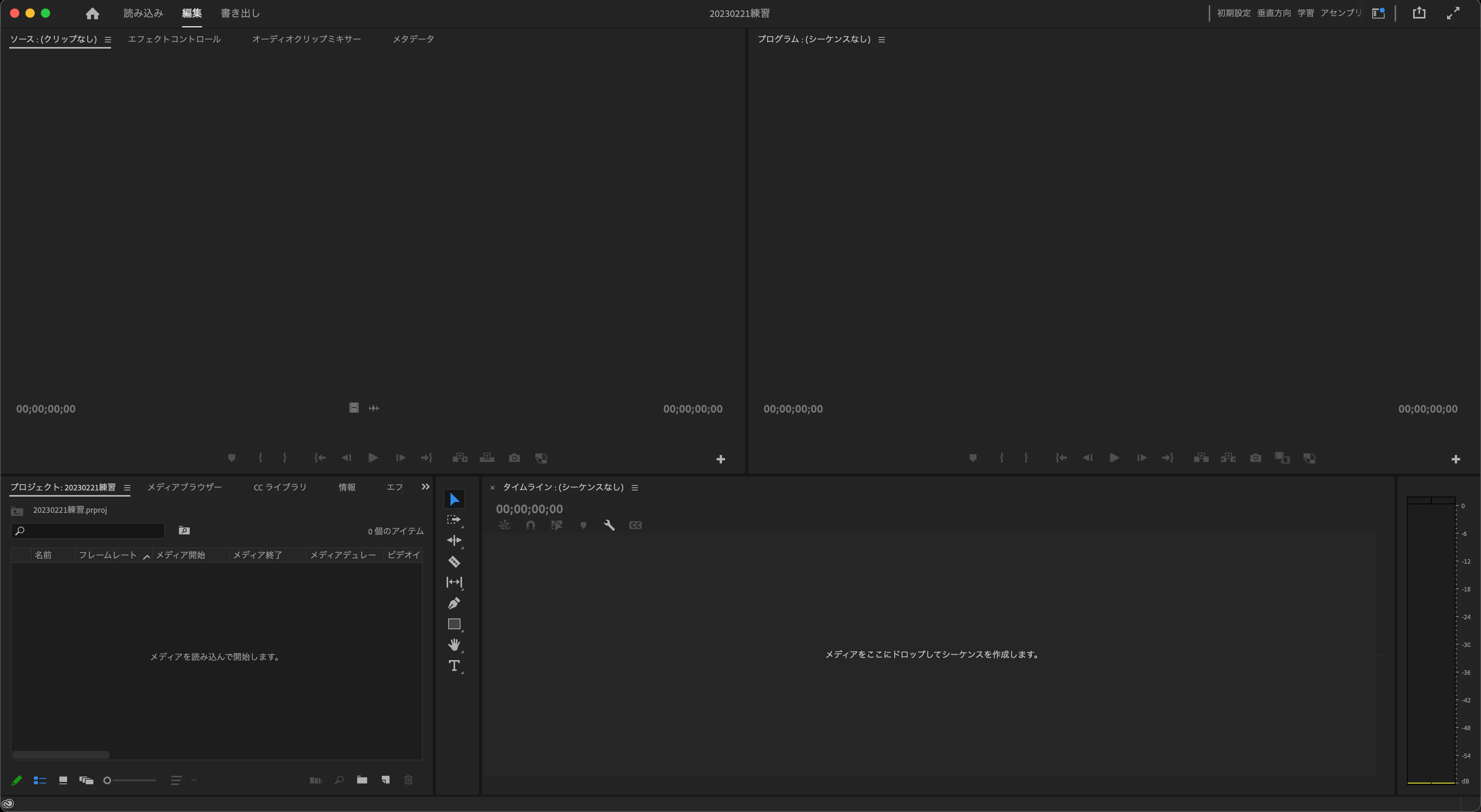This screenshot has height=812, width=1481.
Task: Toggle read-only project pencil icon
Action: tap(17, 780)
